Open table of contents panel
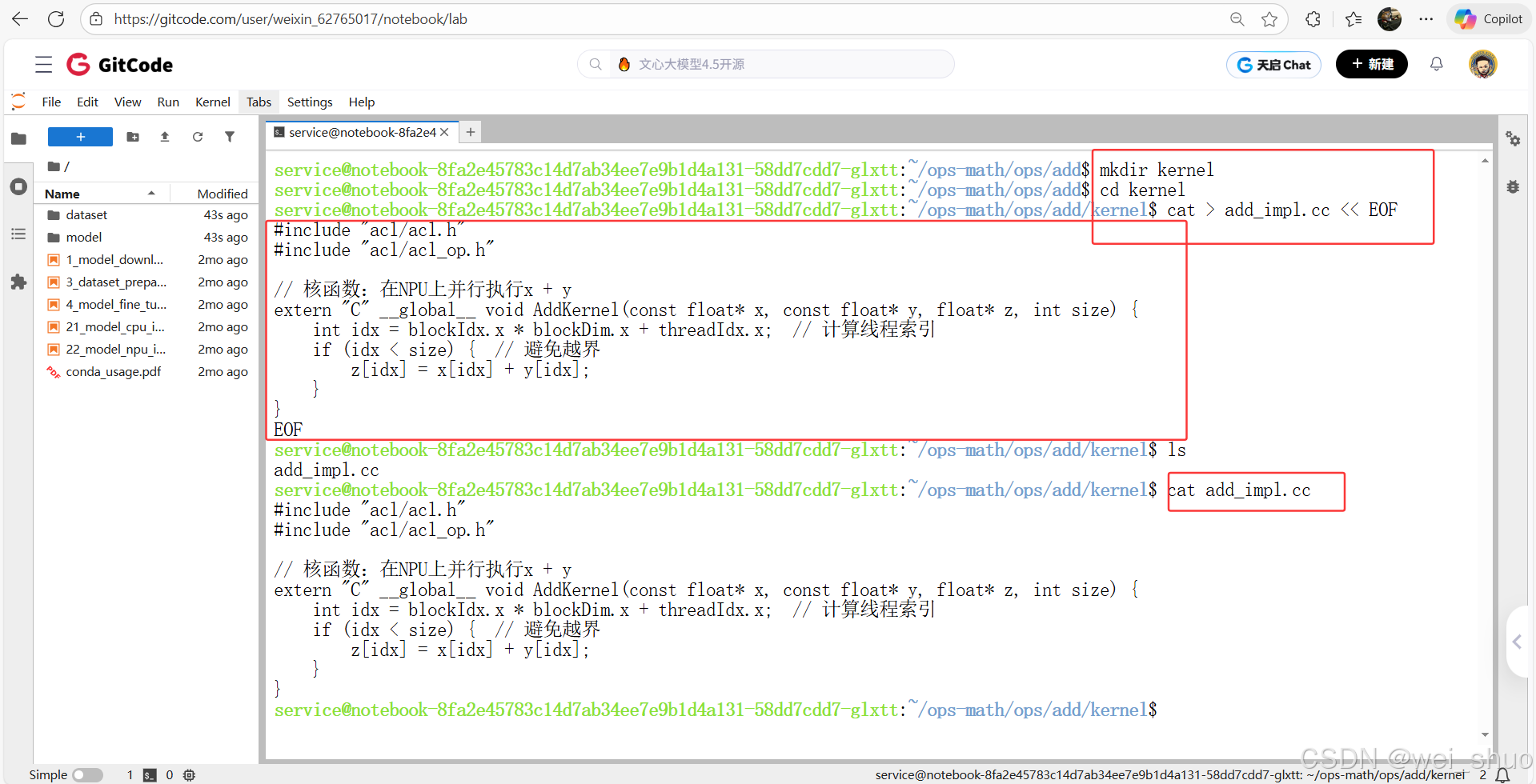Viewport: 1536px width, 784px height. [x=18, y=234]
